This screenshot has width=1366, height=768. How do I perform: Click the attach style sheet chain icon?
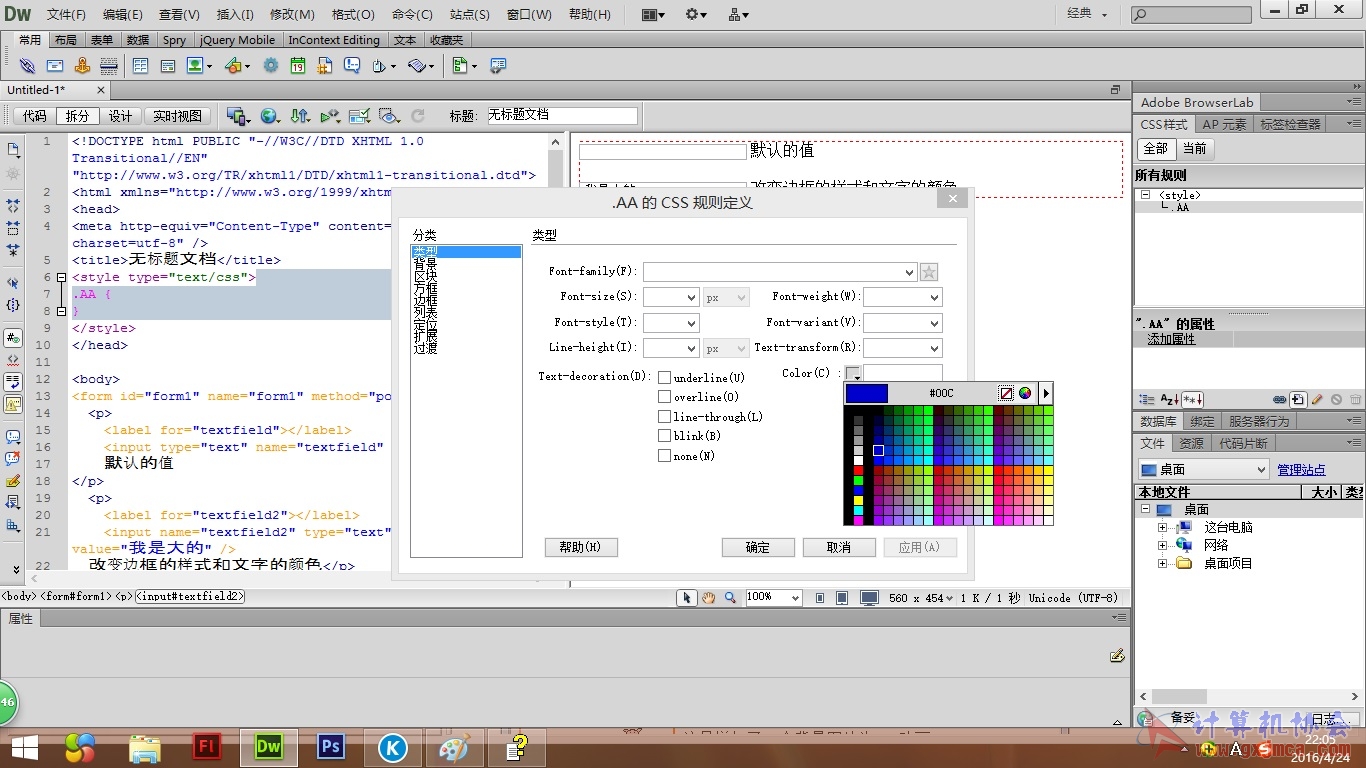(1280, 400)
